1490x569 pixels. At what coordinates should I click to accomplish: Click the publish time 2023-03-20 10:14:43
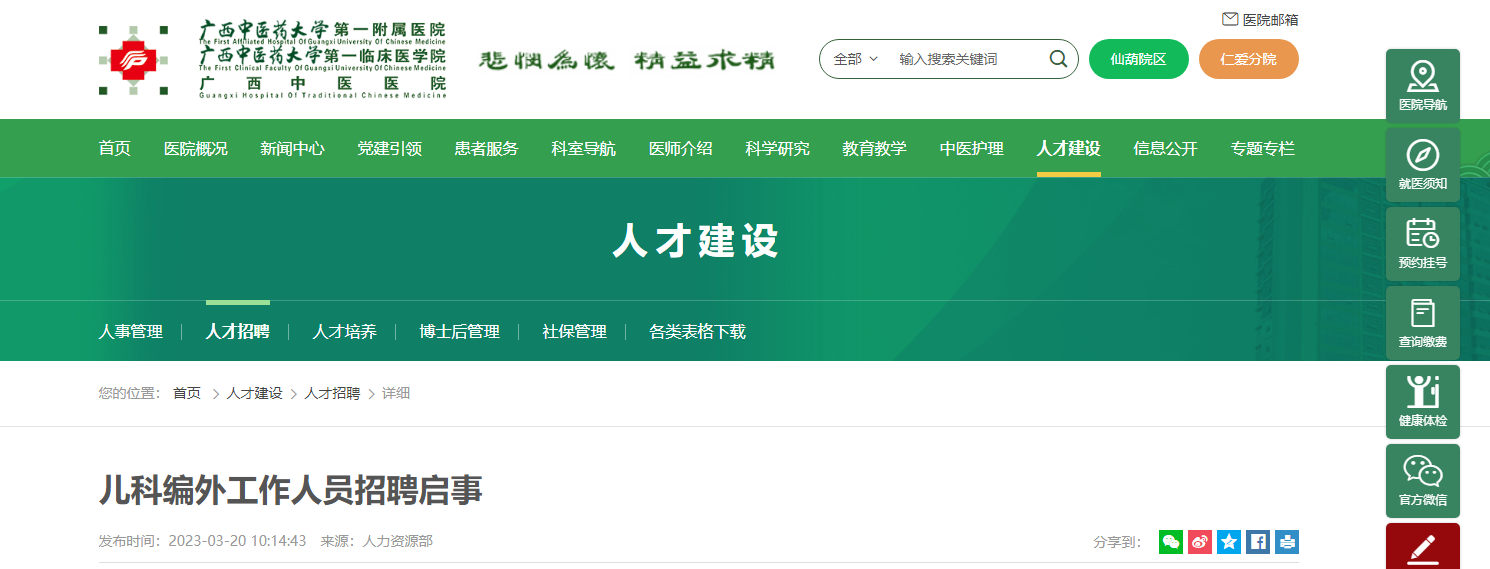pos(237,541)
